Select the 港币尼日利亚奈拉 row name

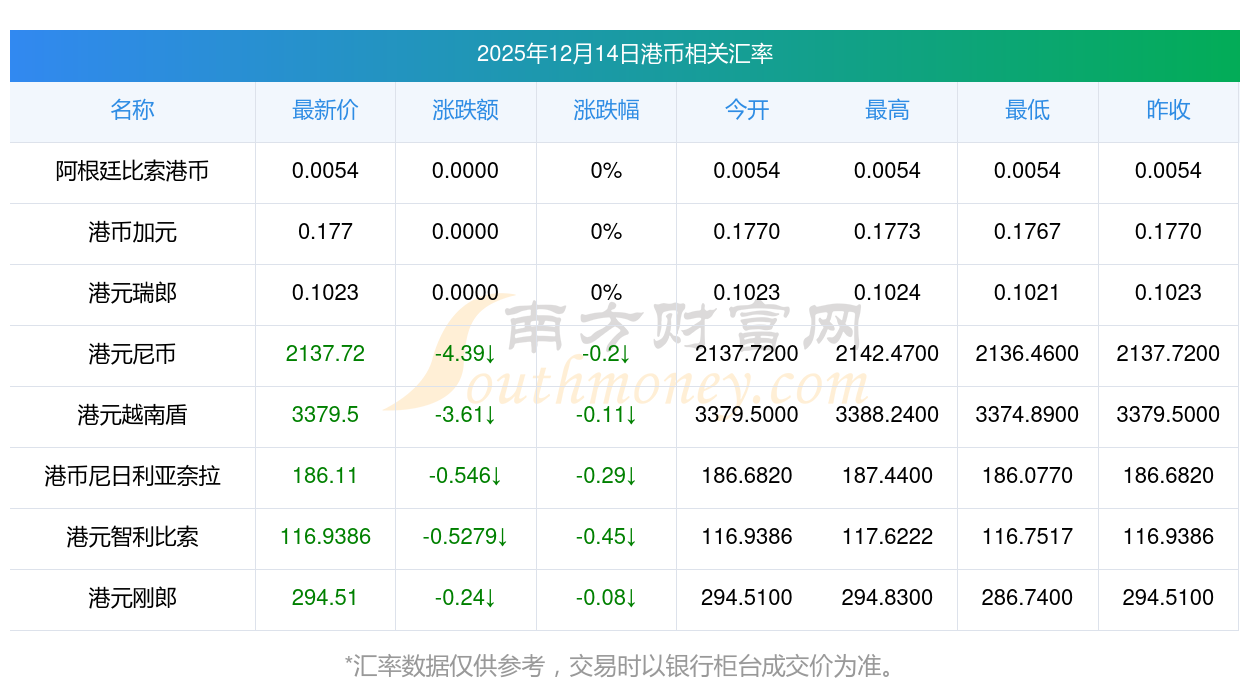coord(132,476)
